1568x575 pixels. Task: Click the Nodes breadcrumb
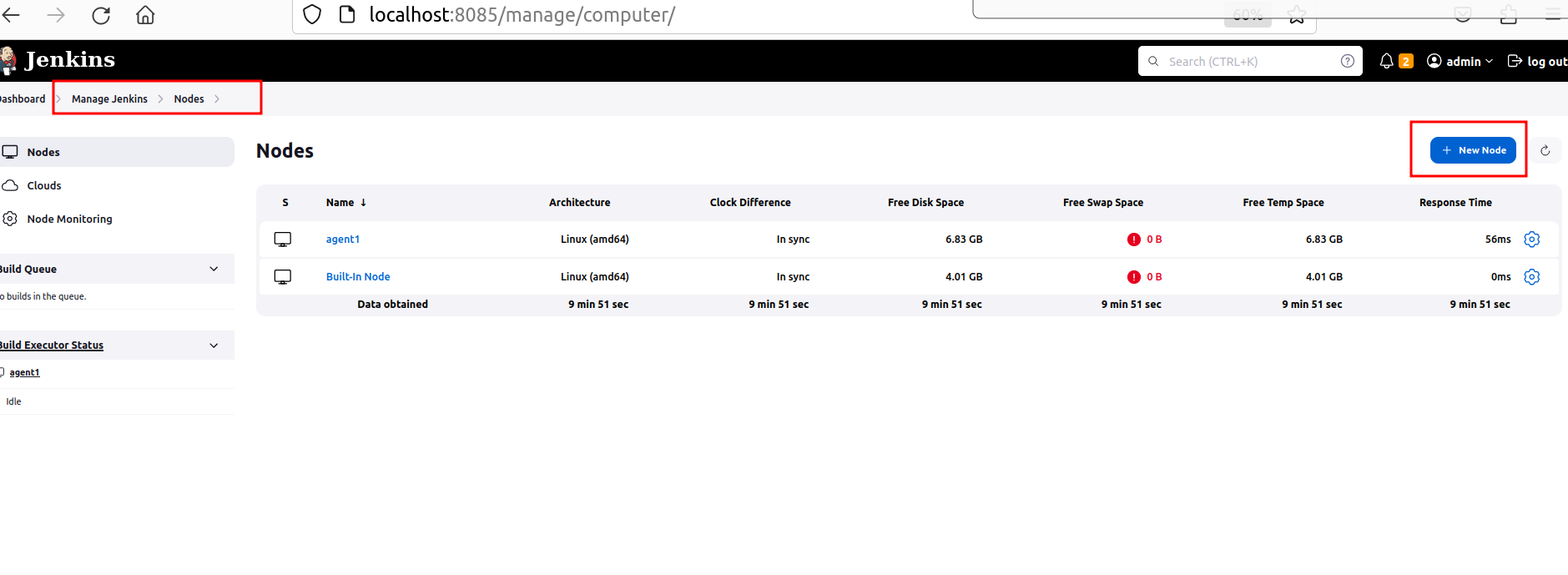coord(189,98)
